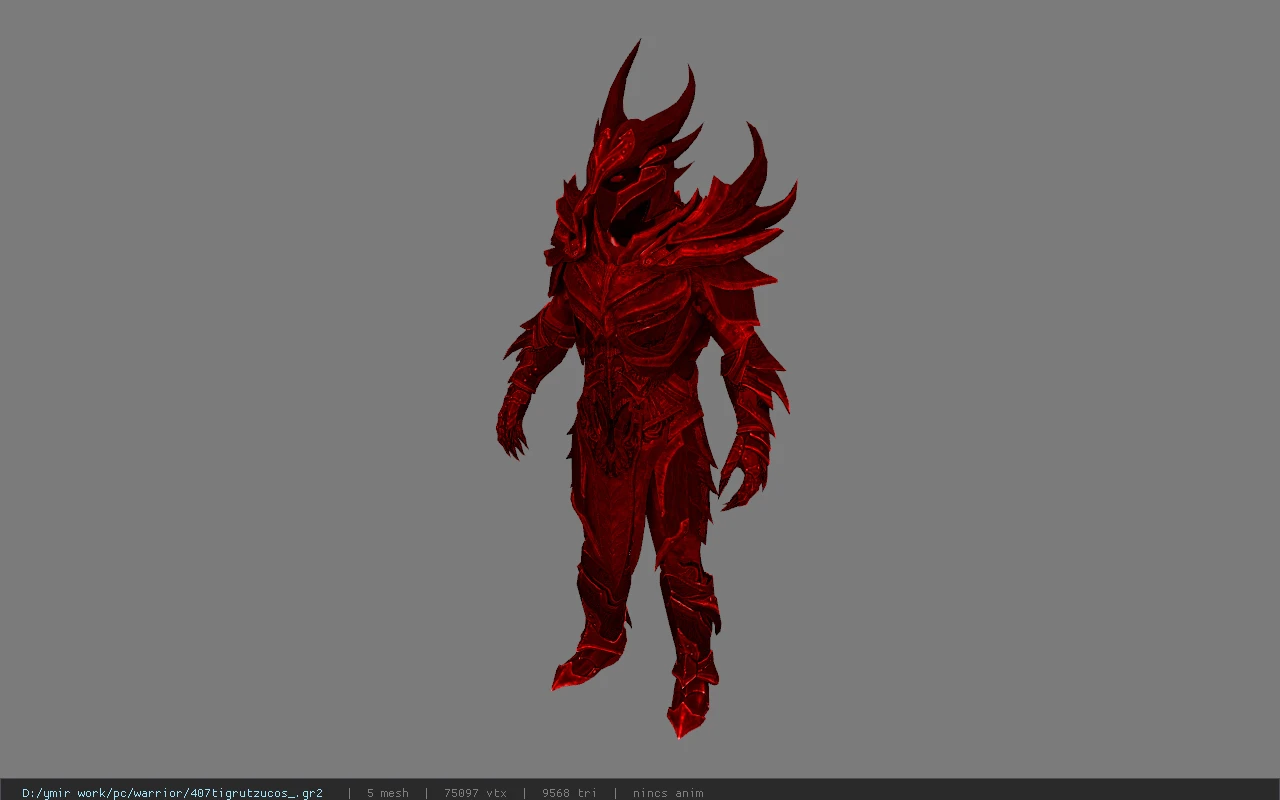
Task: Click the file path 'D:/ymir work/pc/warrior/407tigrutzucos_.gr2'
Action: pos(172,793)
